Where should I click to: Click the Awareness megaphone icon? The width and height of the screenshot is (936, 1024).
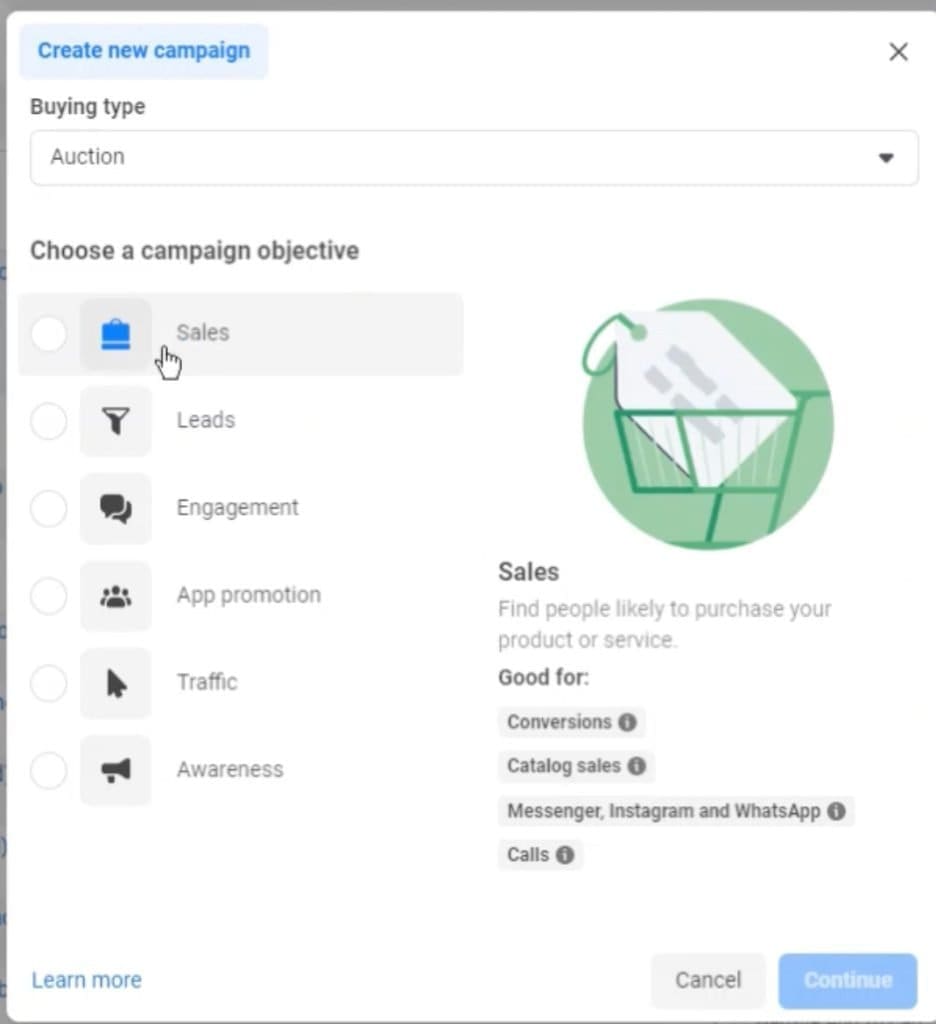pos(116,771)
